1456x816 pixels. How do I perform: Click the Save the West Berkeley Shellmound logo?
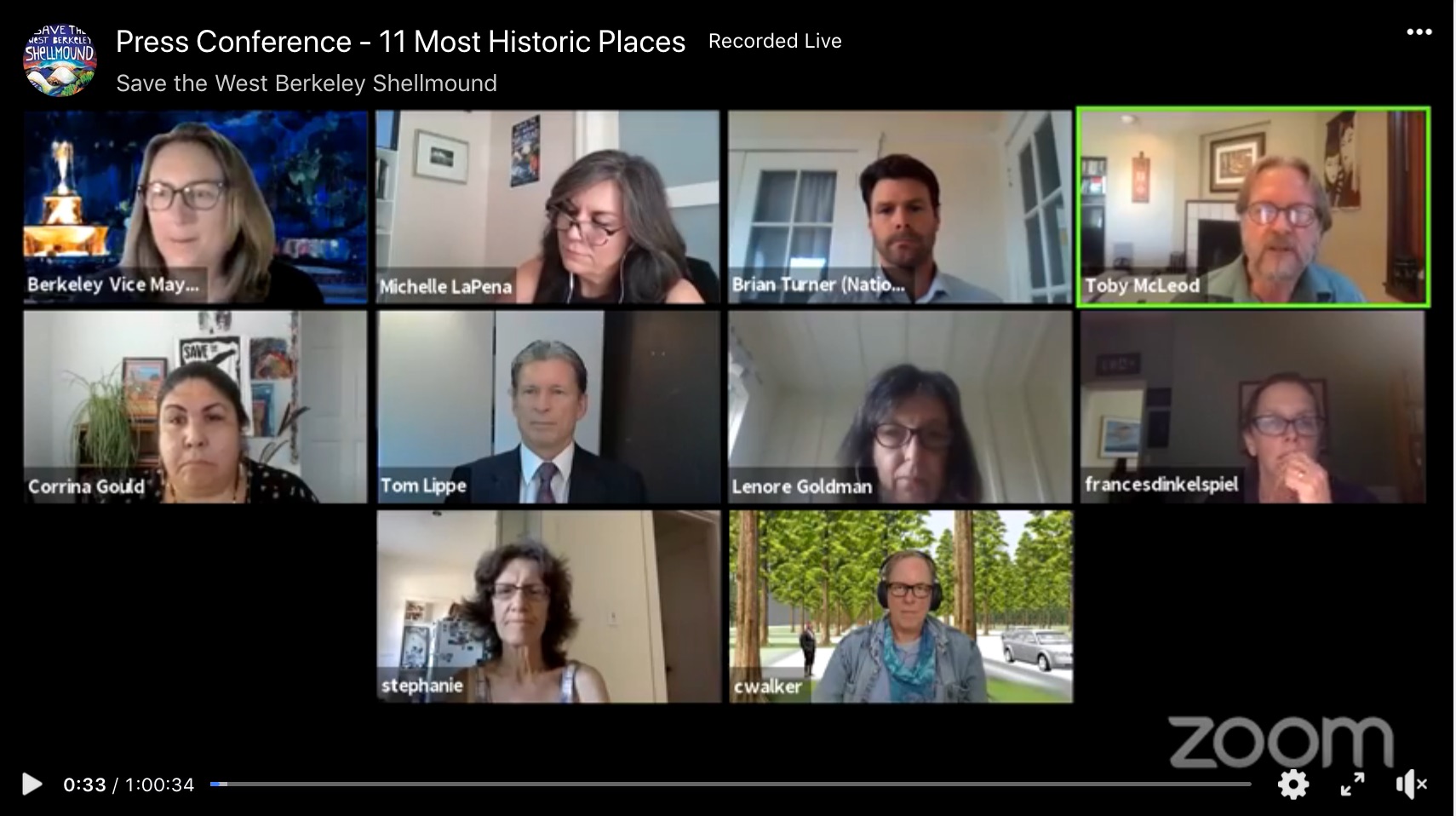click(60, 60)
